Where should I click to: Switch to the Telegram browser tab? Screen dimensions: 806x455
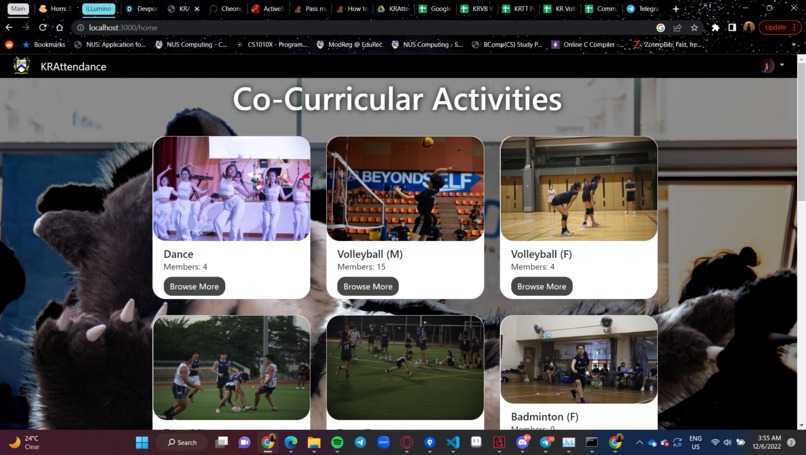644,9
